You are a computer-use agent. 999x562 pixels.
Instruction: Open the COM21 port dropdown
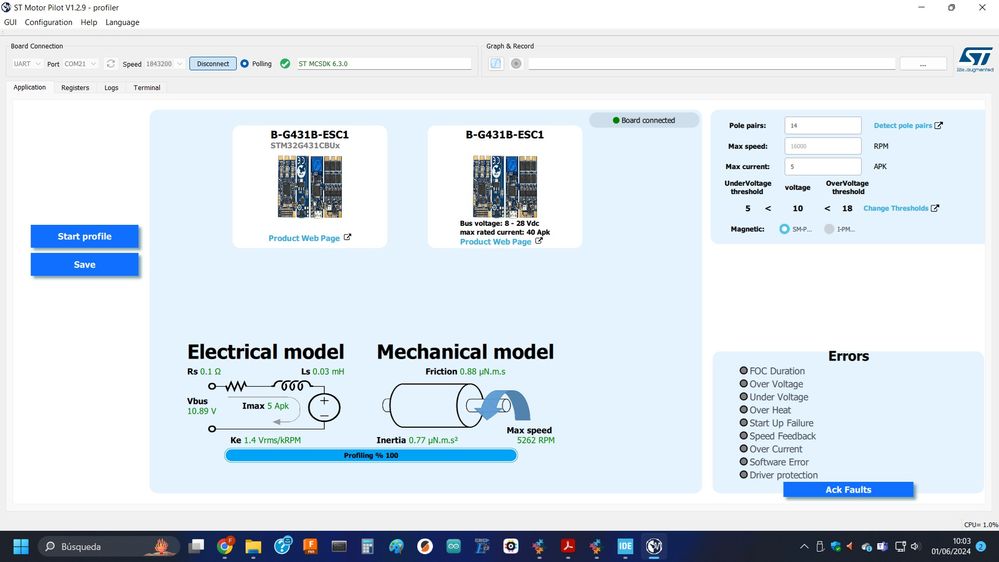pos(80,64)
